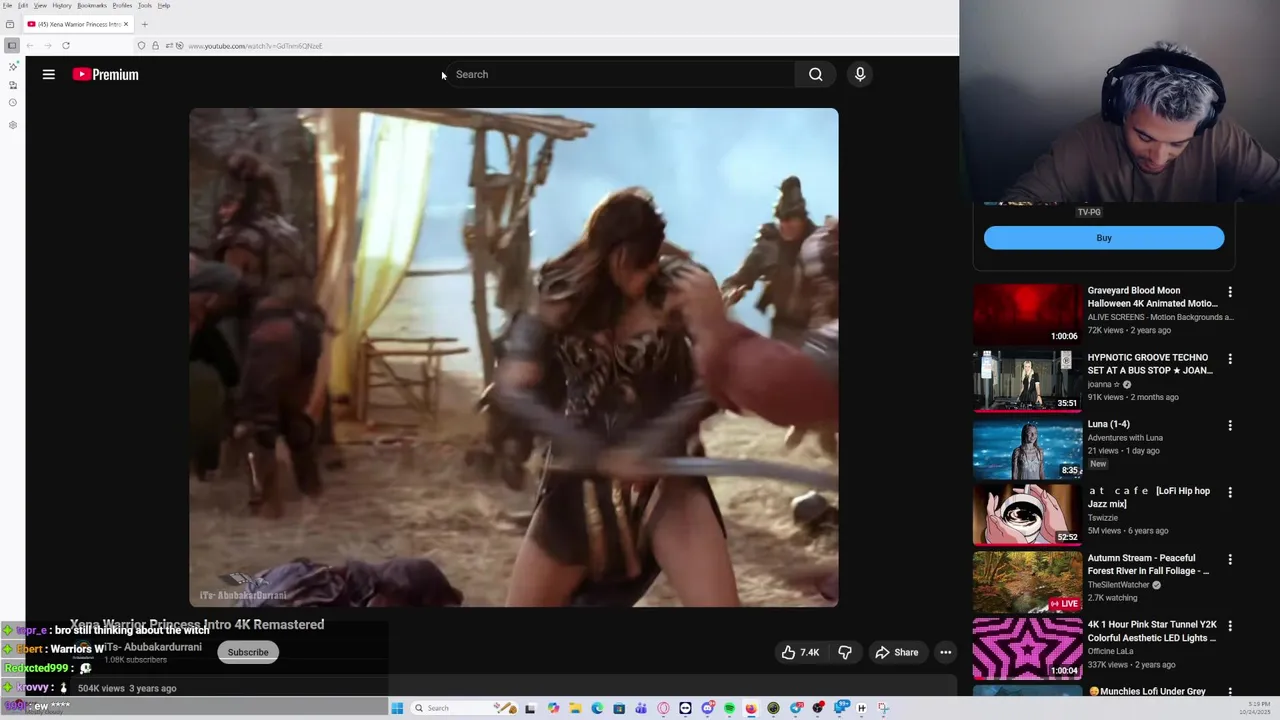Image resolution: width=1280 pixels, height=720 pixels.
Task: Open the File menu
Action: point(8,5)
